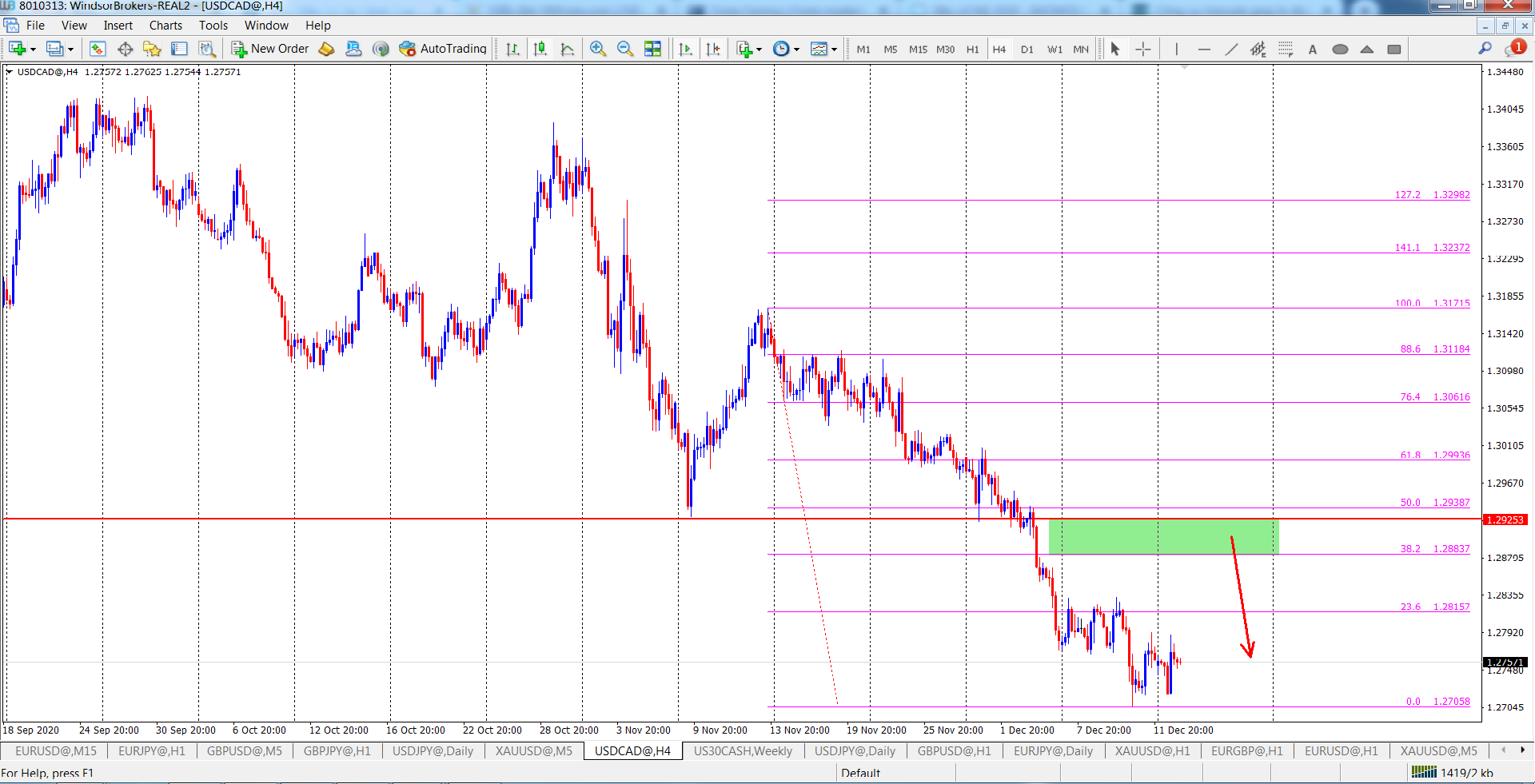The width and height of the screenshot is (1535, 784).
Task: Toggle chart auto scroll
Action: point(685,49)
